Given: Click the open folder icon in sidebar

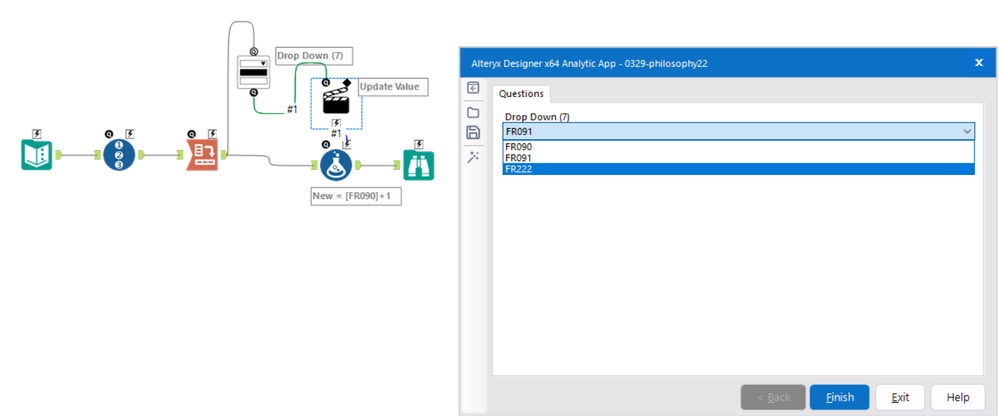Looking at the screenshot, I should (473, 113).
